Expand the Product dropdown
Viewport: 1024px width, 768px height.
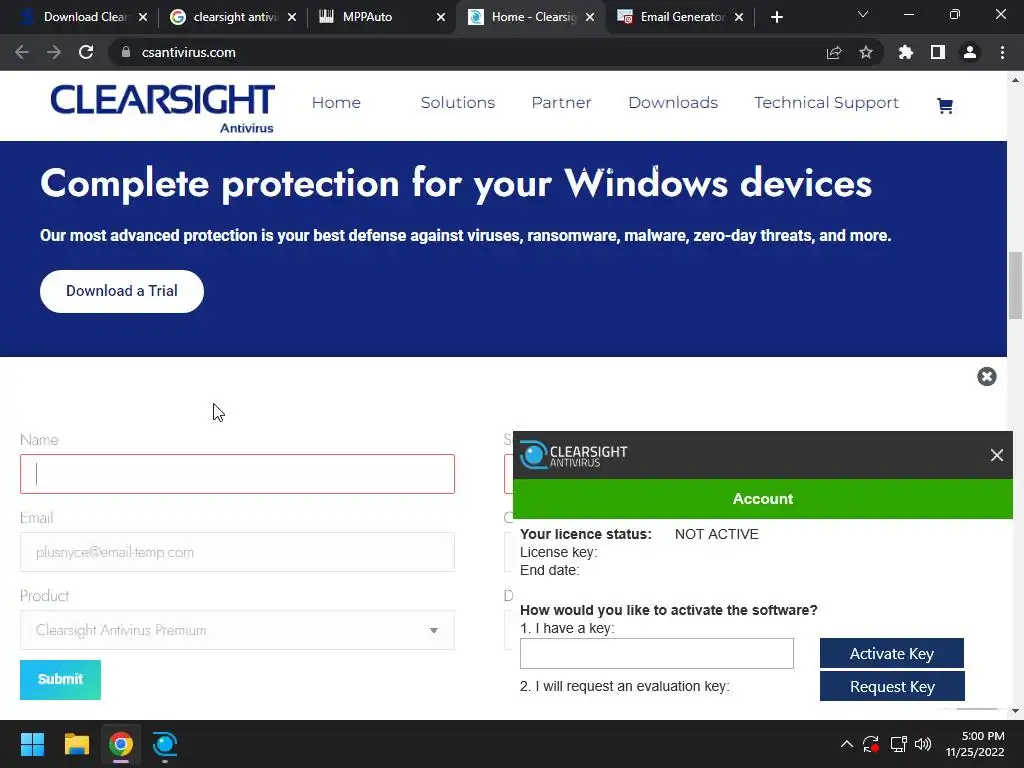237,630
